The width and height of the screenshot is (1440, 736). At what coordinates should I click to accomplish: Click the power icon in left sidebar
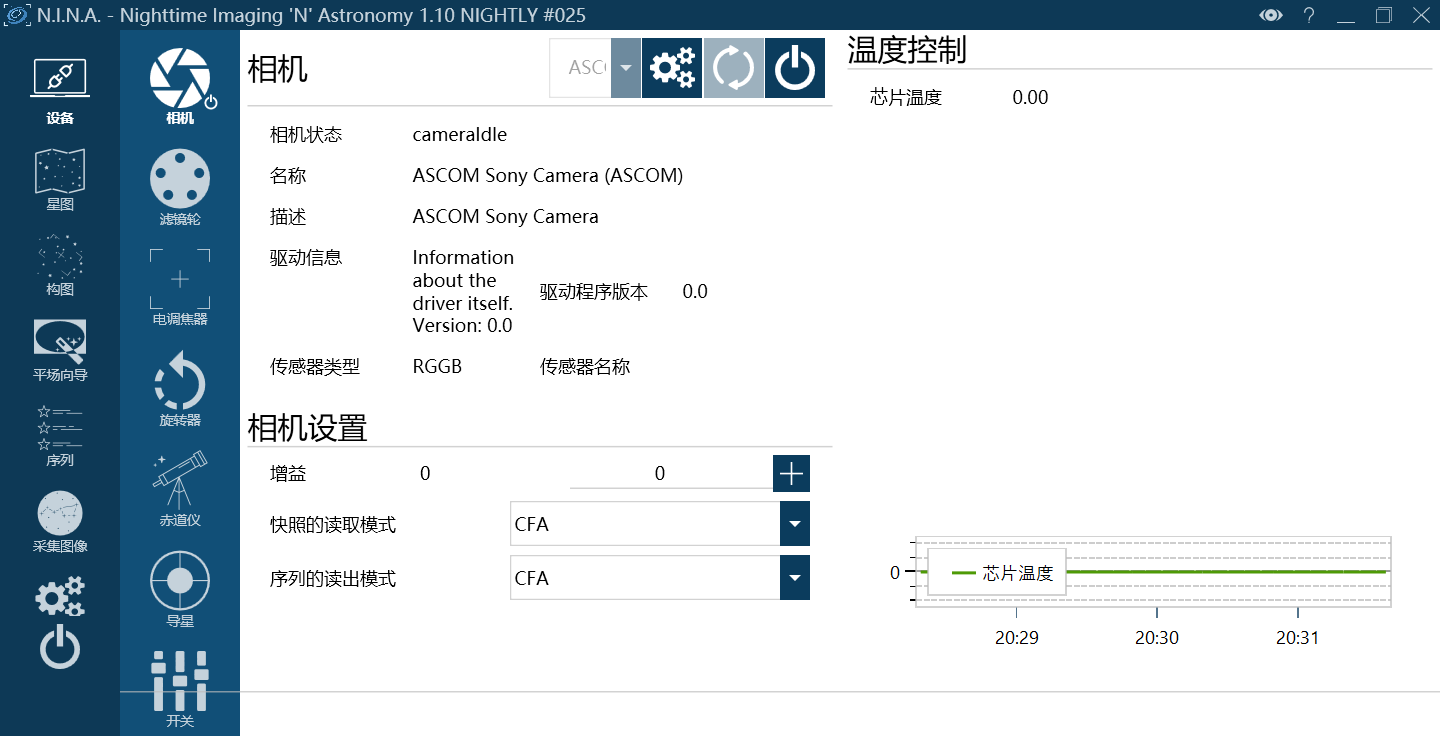(60, 647)
